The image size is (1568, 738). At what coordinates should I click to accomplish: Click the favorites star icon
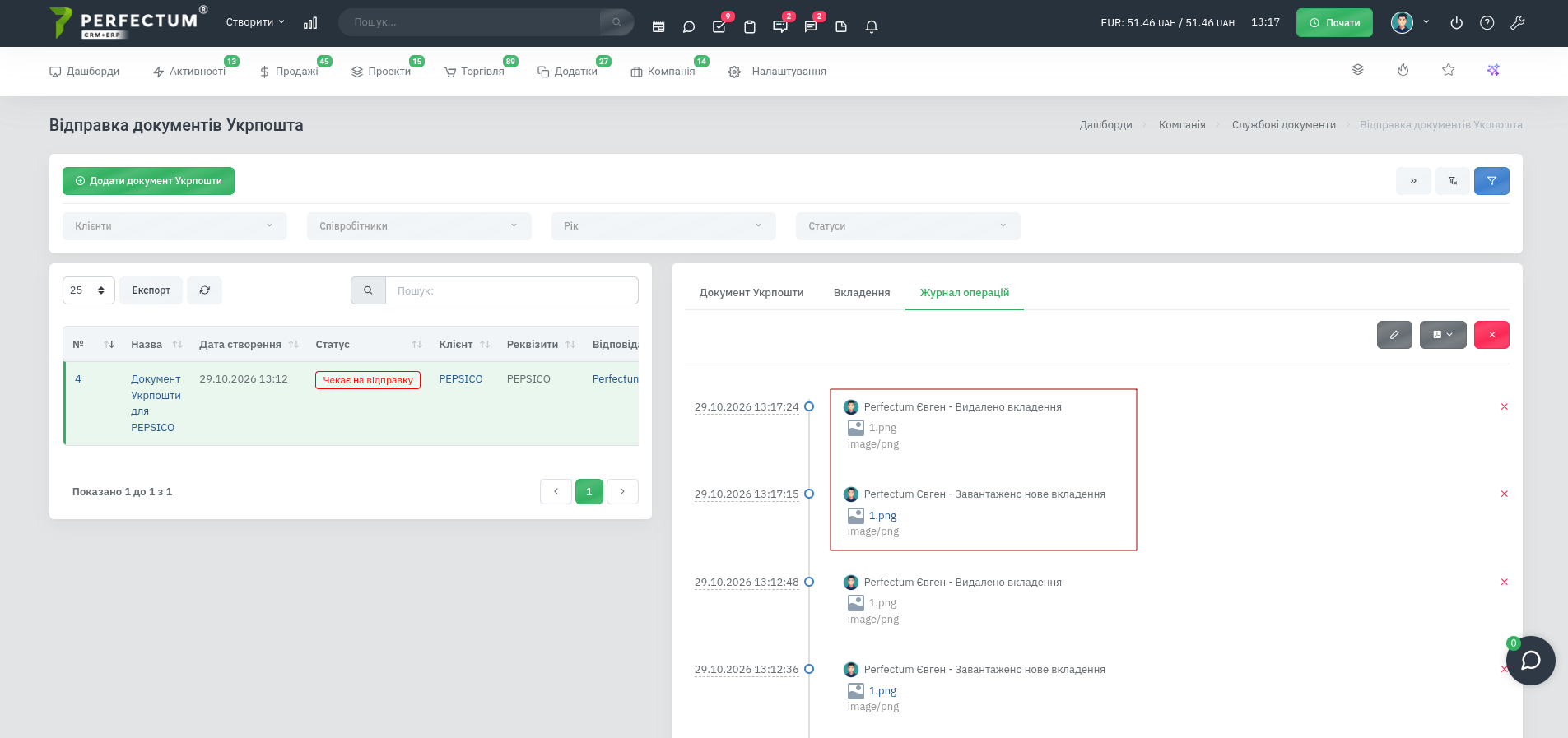coord(1449,70)
